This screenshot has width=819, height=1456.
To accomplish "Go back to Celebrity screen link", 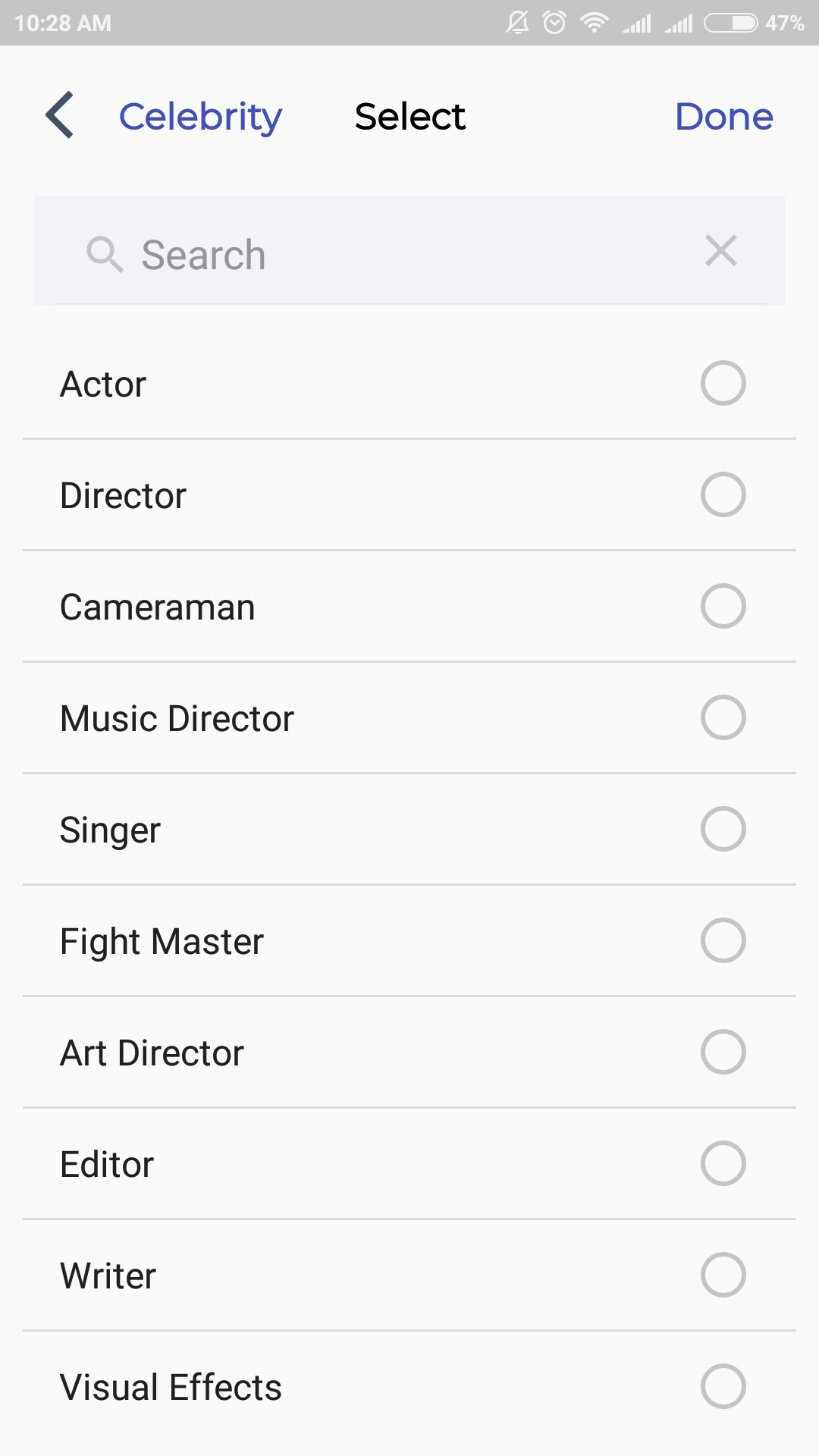I will tap(200, 117).
